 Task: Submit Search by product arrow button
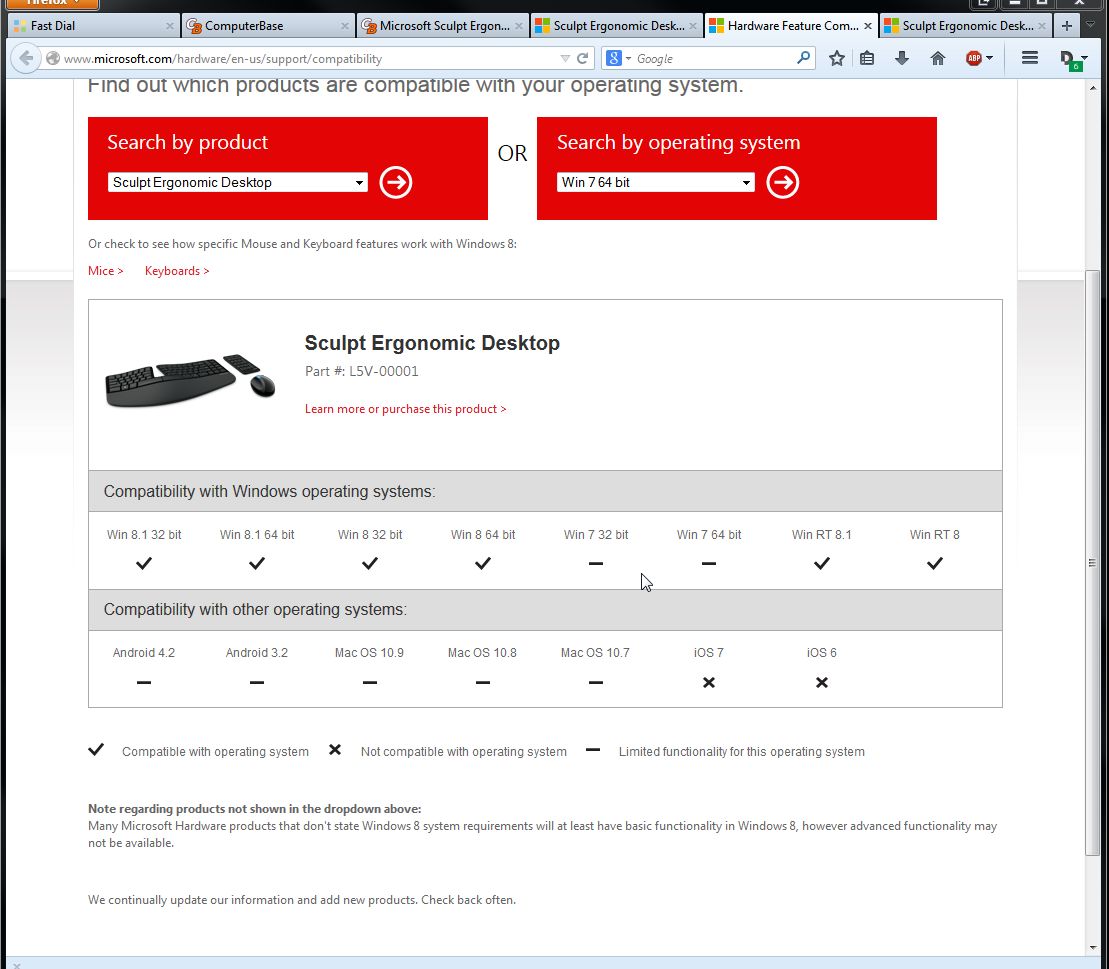(x=395, y=182)
